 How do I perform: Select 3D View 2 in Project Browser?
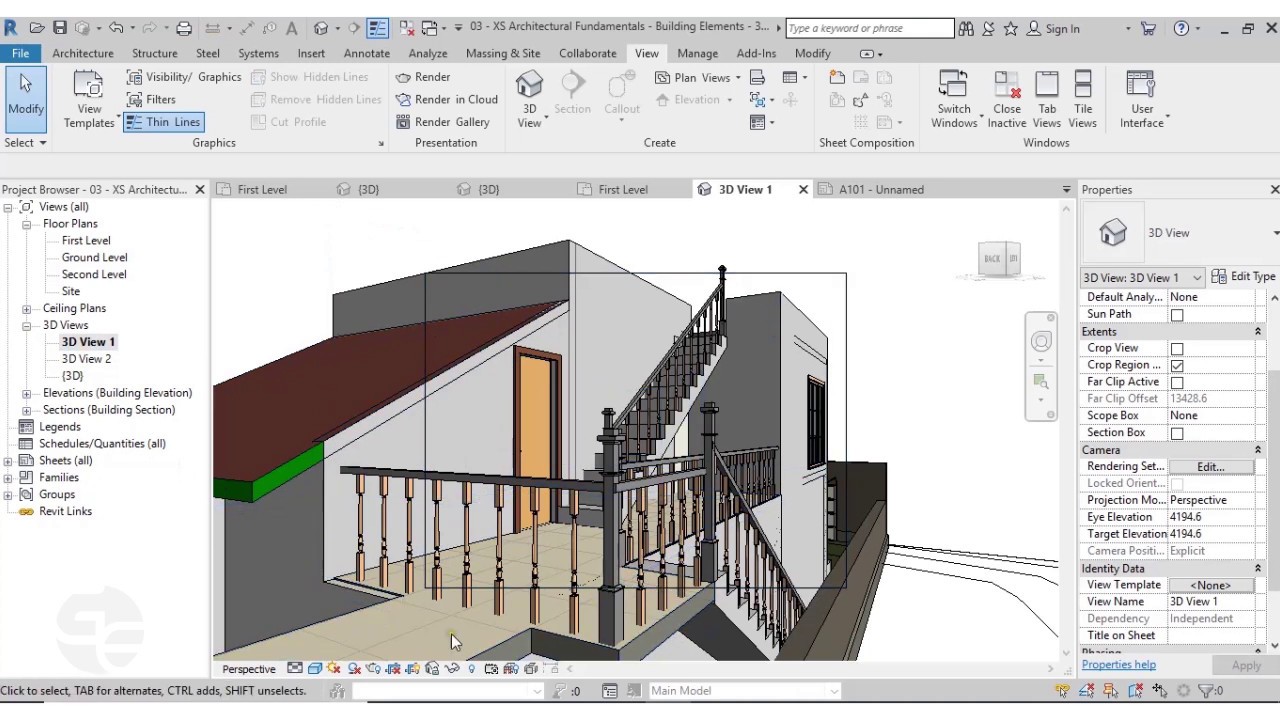(86, 359)
